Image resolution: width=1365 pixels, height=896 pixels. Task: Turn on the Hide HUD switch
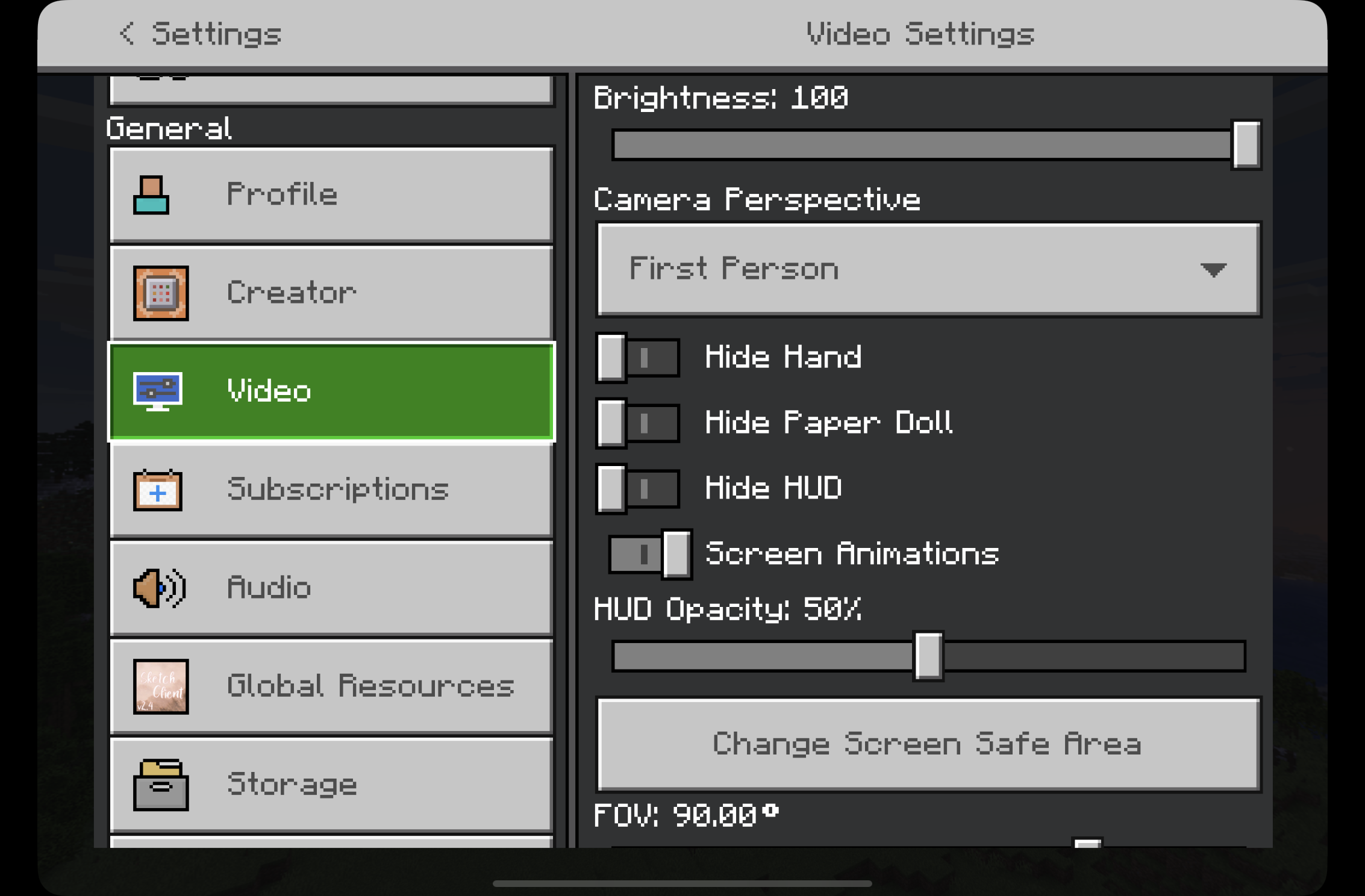(637, 488)
